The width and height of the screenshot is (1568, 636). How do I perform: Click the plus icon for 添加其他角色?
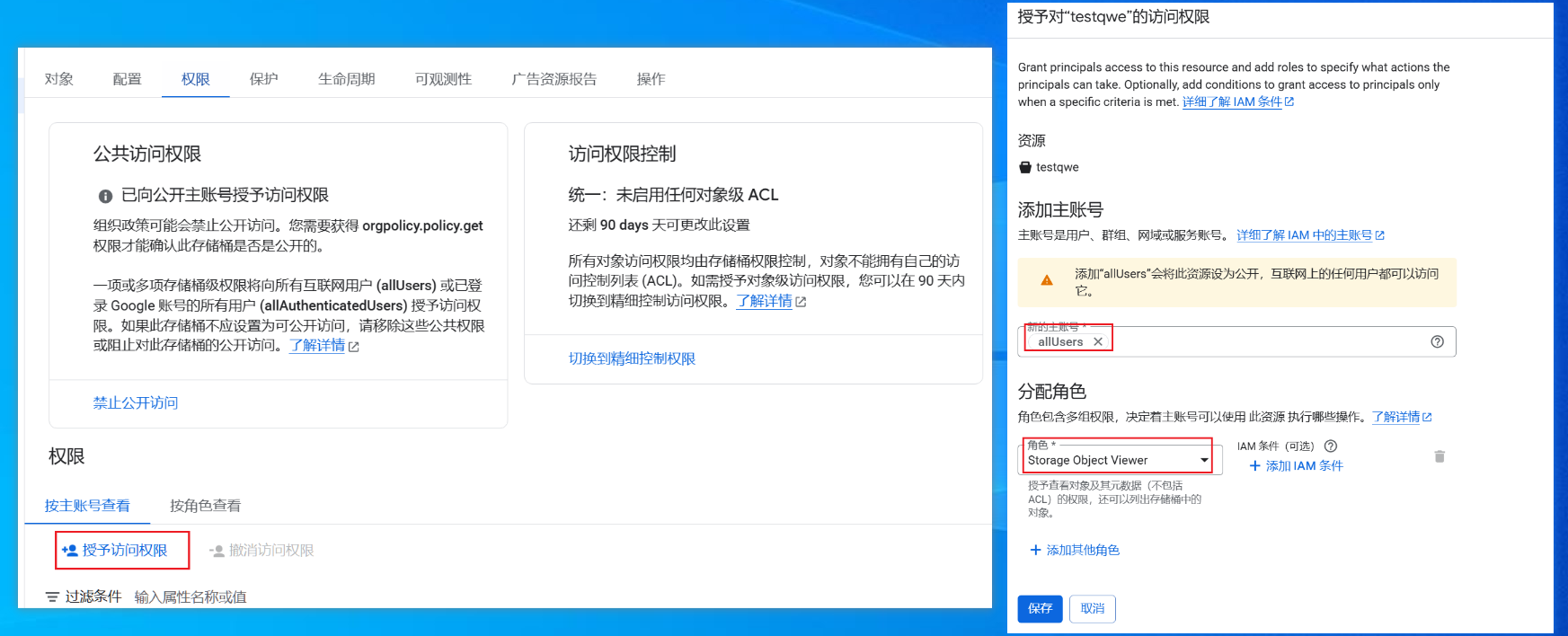(x=1035, y=550)
